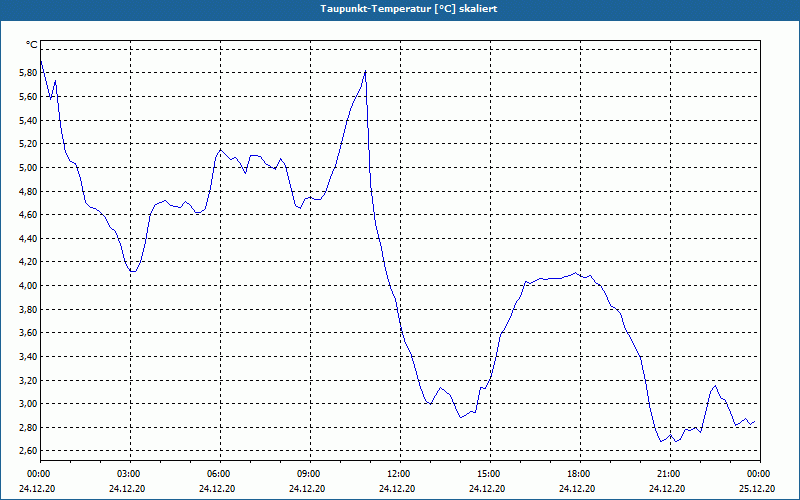Choose the '3,80' y-axis value

point(28,309)
